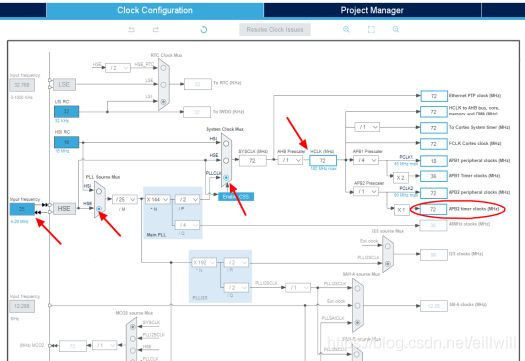This screenshot has height=361, width=525.
Task: Select PLLI2SCLK in the I2S source Mux
Action: coord(387,263)
